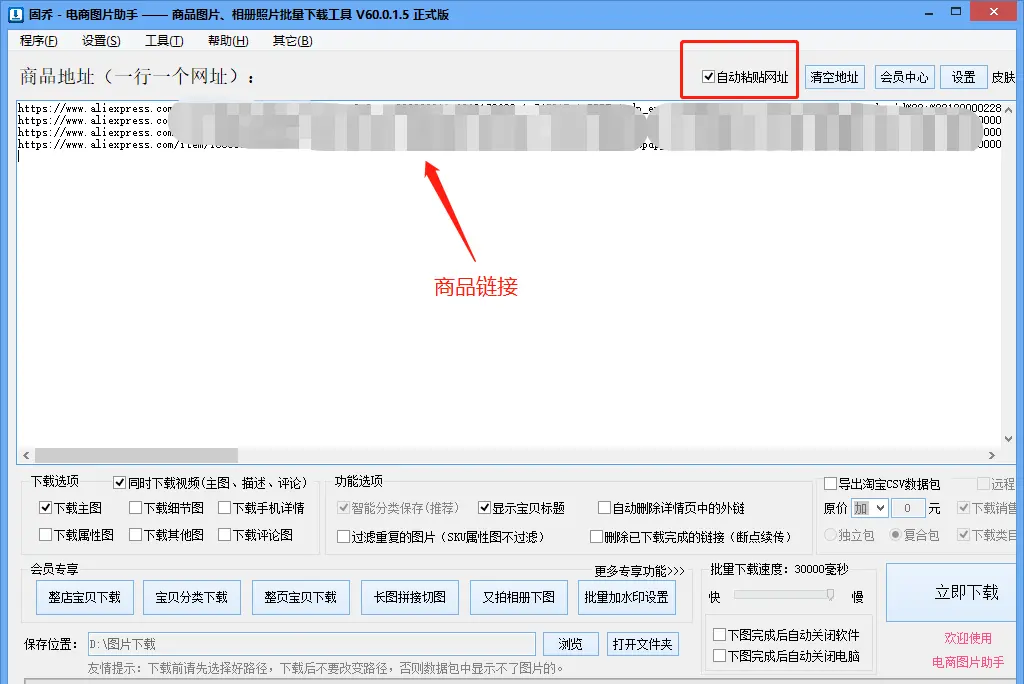Open 会员中心 button
The height and width of the screenshot is (684, 1024).
(903, 77)
